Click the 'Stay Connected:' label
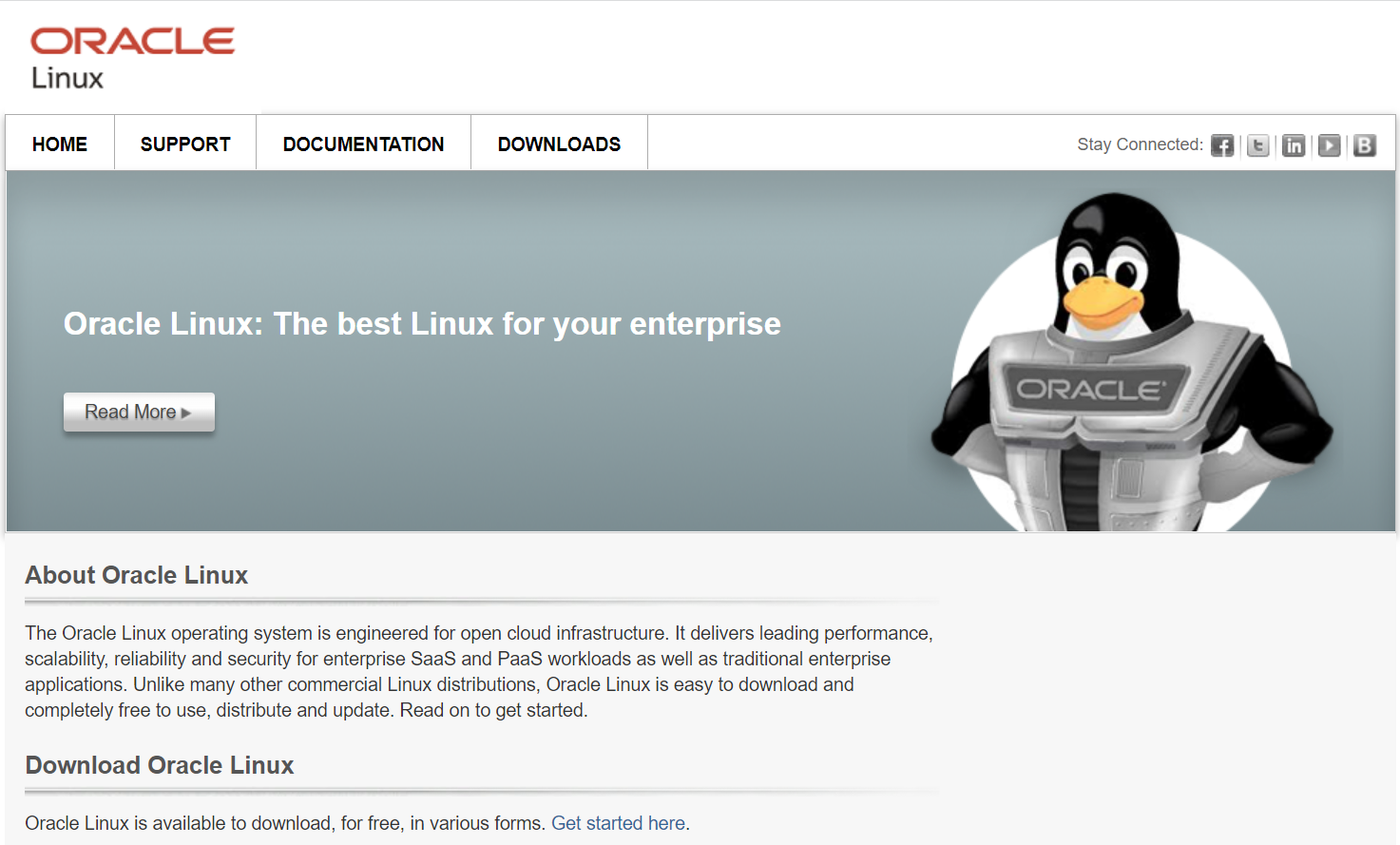 tap(1140, 144)
